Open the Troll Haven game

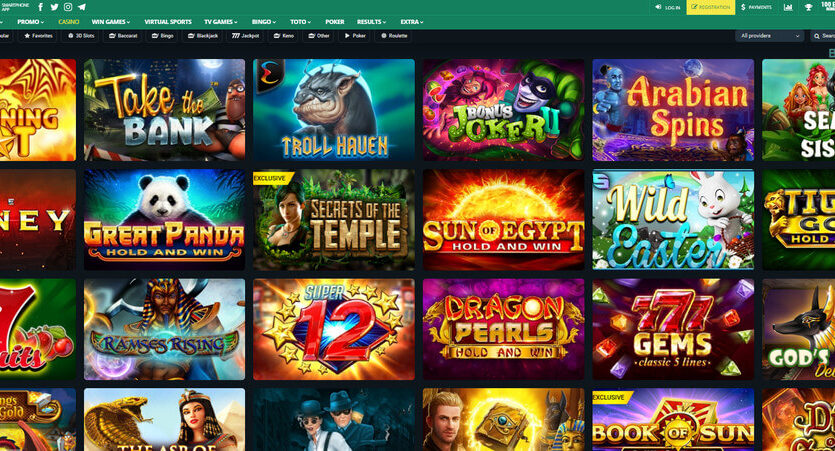(334, 110)
